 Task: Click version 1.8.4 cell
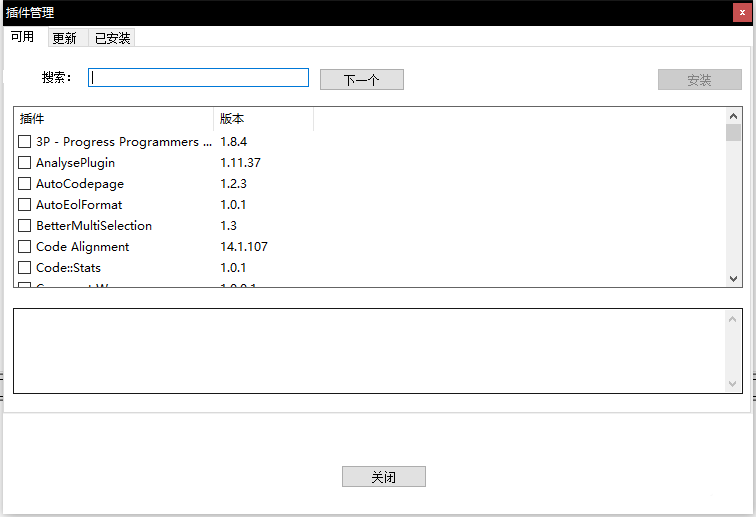(233, 142)
